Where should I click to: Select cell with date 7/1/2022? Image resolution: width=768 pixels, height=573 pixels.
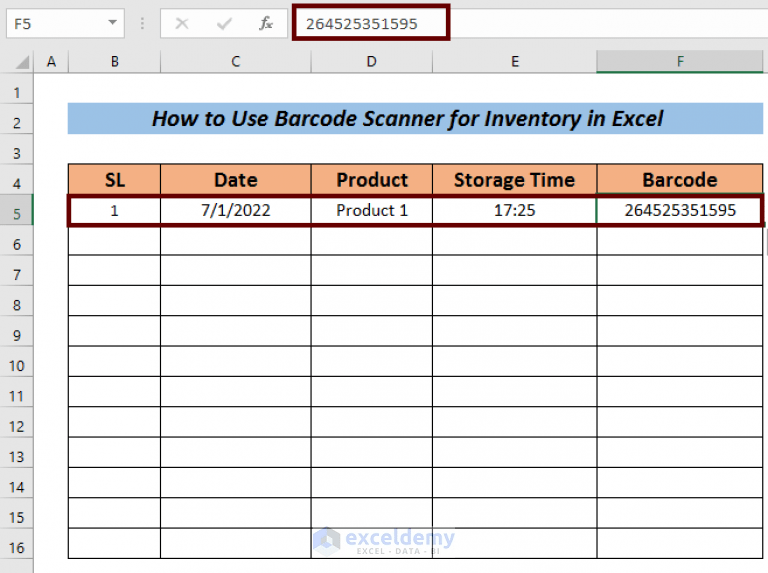point(236,211)
